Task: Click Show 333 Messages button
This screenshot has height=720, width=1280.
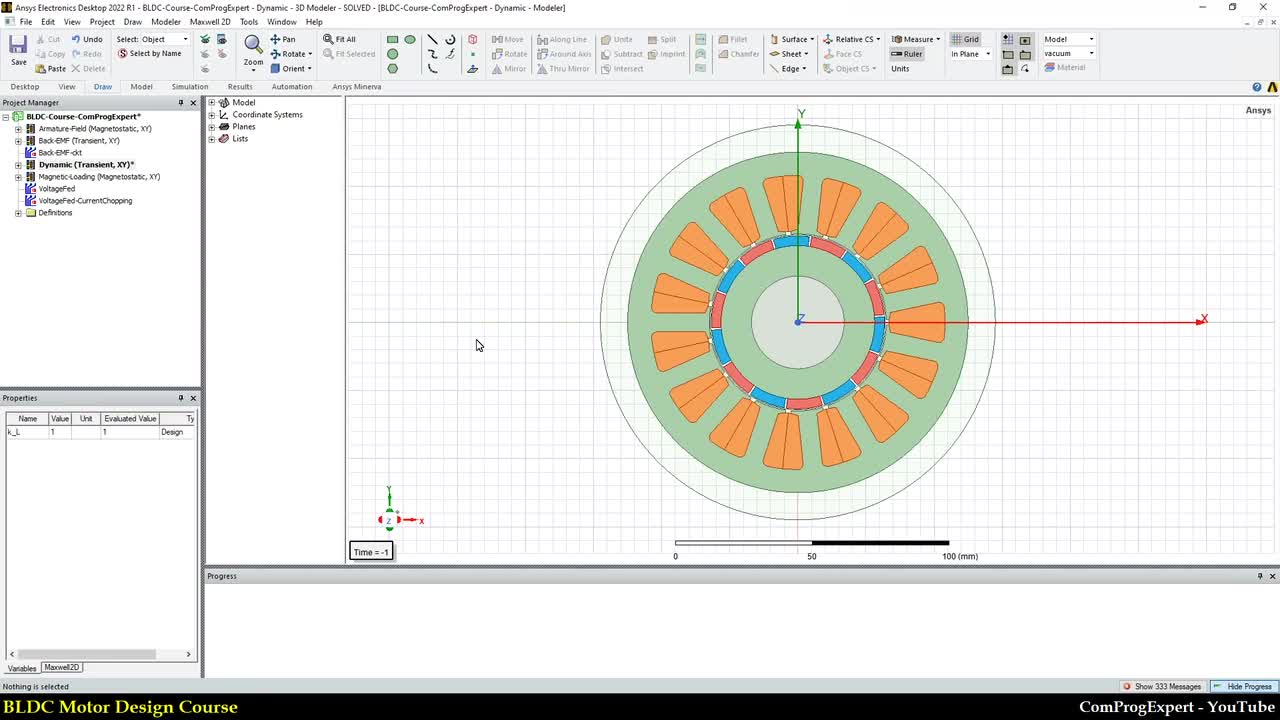Action: (1162, 687)
